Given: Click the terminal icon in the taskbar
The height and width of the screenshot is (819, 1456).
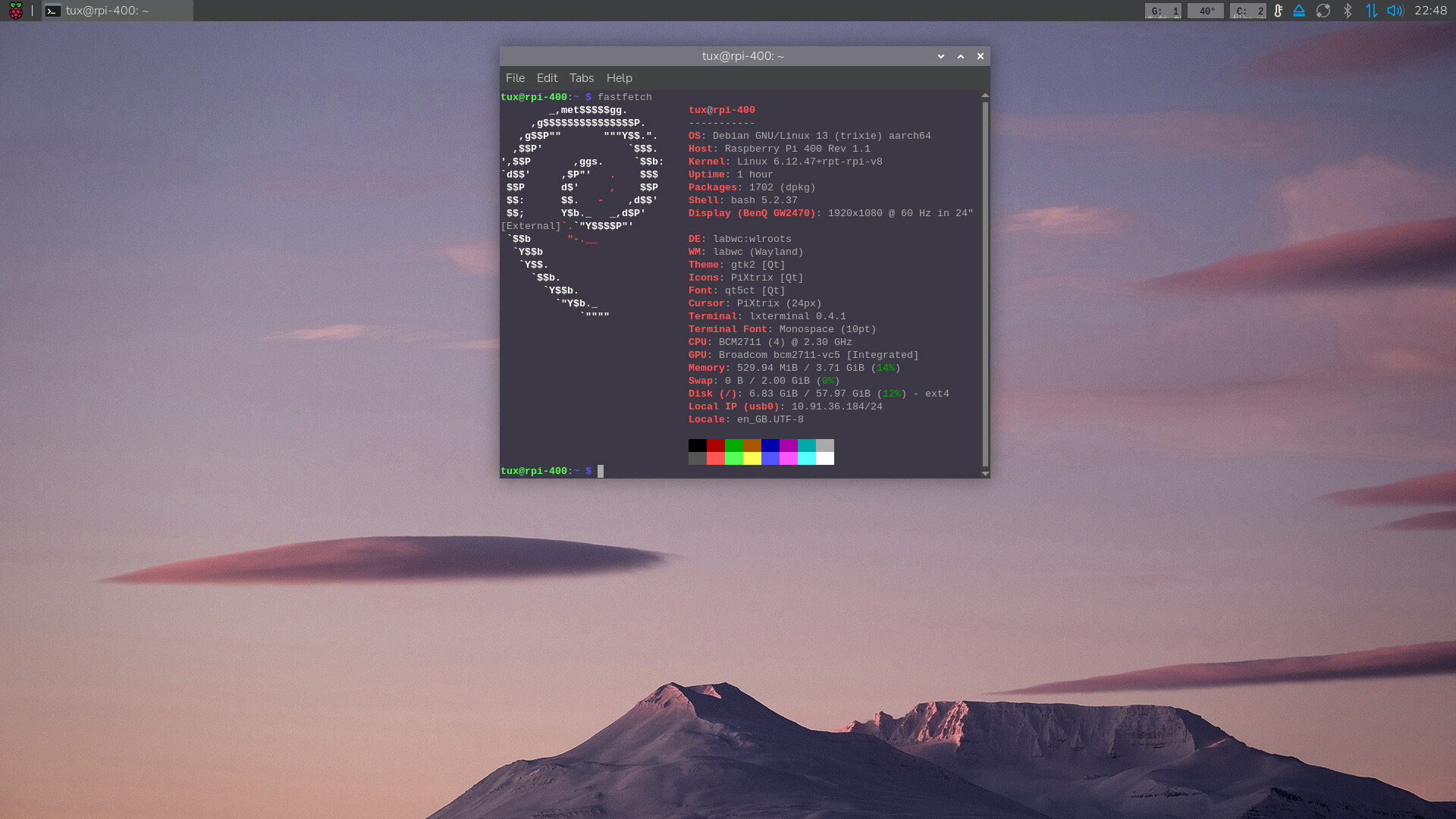Looking at the screenshot, I should 52,11.
